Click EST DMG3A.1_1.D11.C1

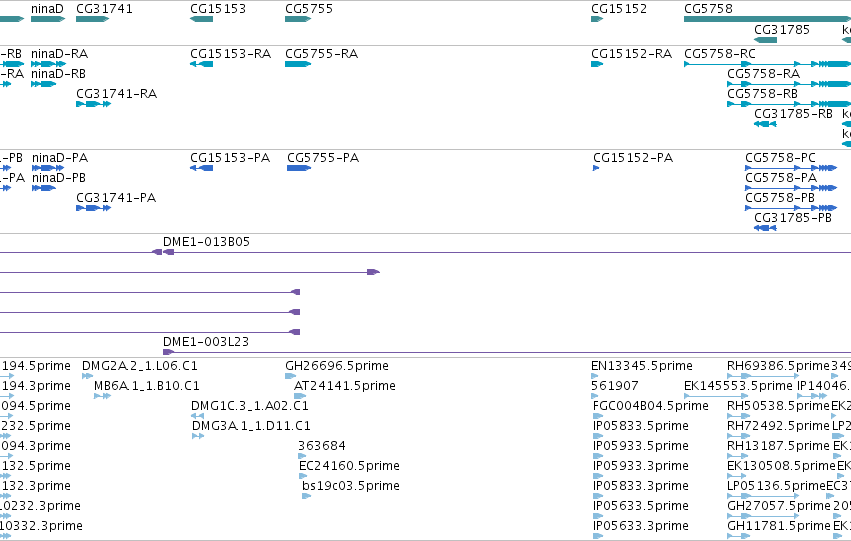pyautogui.click(x=198, y=436)
